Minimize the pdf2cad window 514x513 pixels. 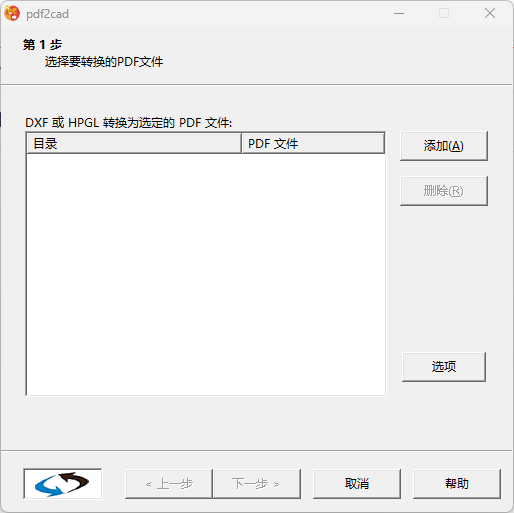[x=399, y=13]
